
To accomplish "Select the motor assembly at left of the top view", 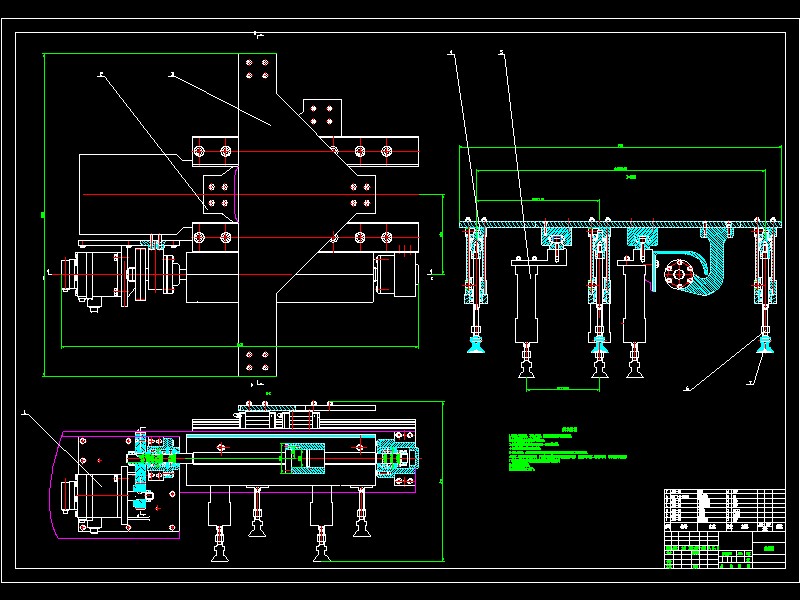I will (x=122, y=276).
